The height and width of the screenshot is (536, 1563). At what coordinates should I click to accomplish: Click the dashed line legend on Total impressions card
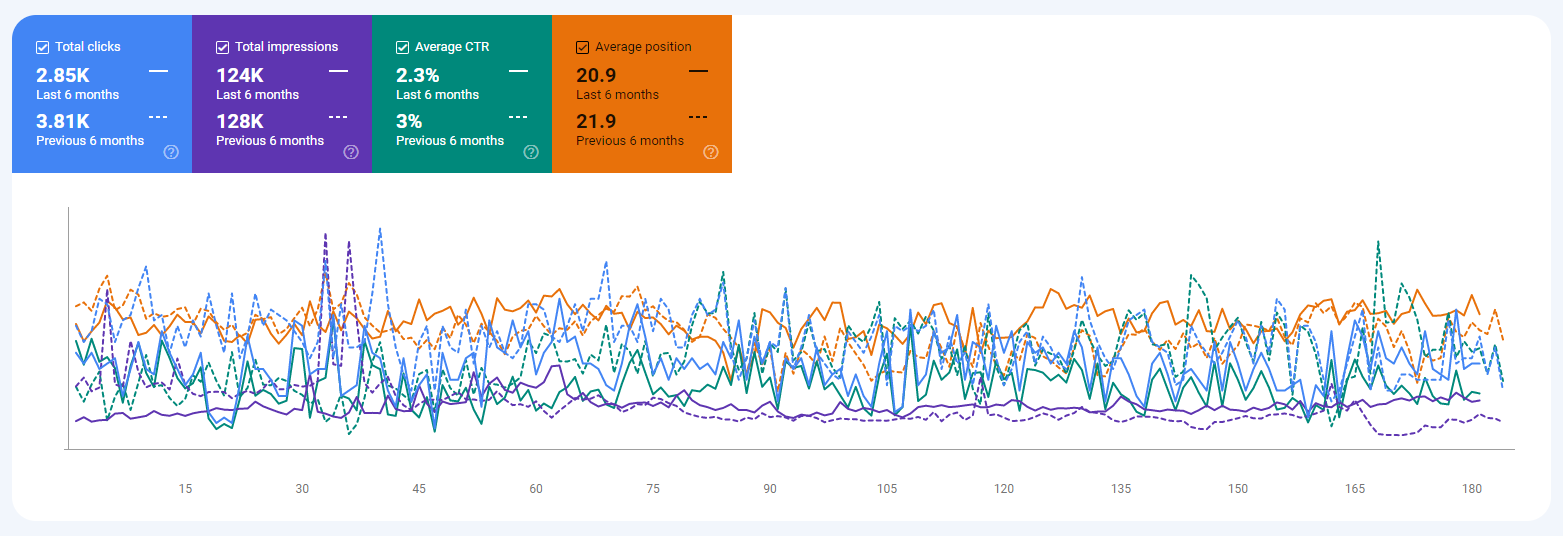pos(338,117)
